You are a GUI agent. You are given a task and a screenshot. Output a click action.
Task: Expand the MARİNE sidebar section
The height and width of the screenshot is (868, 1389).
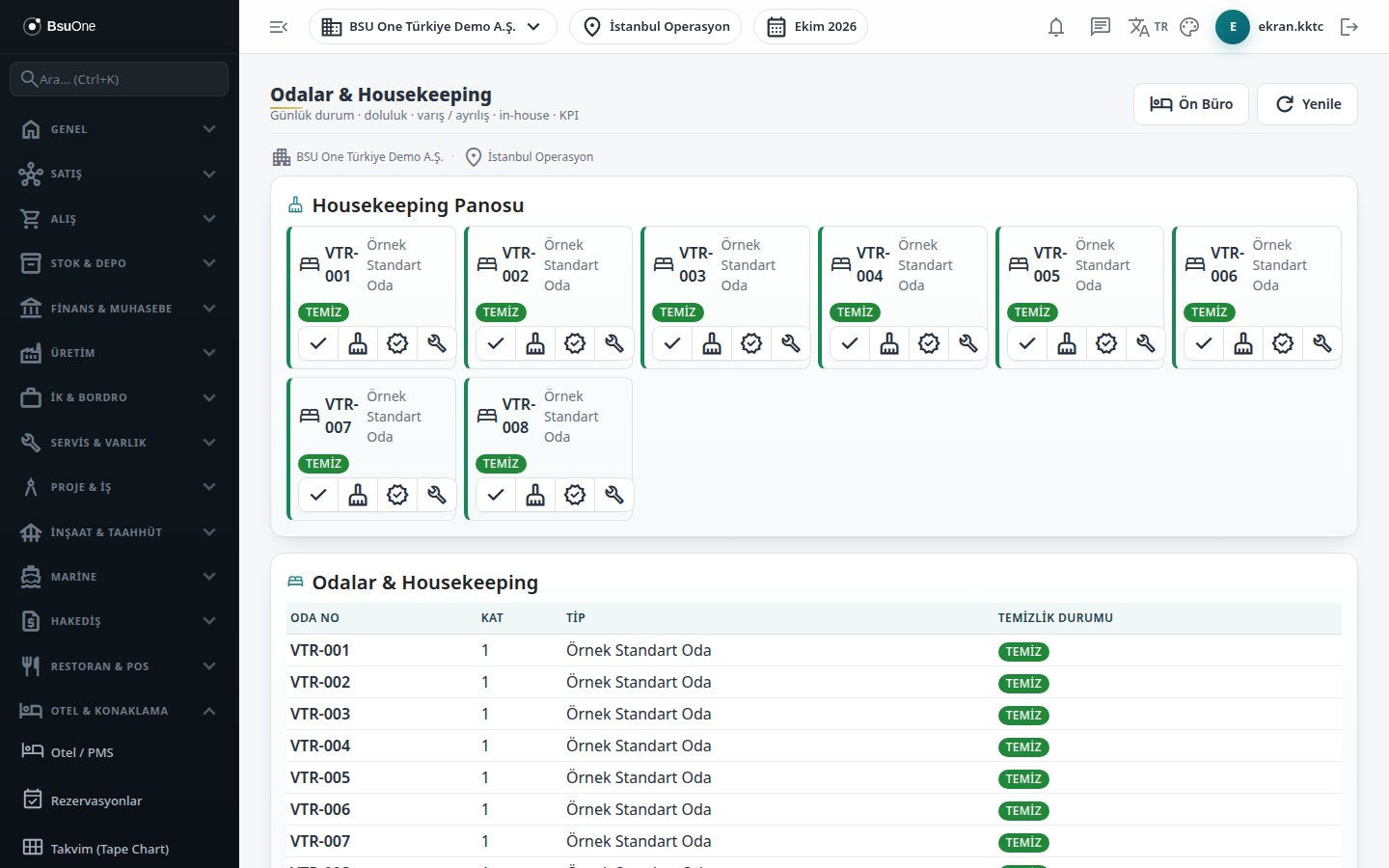[120, 577]
